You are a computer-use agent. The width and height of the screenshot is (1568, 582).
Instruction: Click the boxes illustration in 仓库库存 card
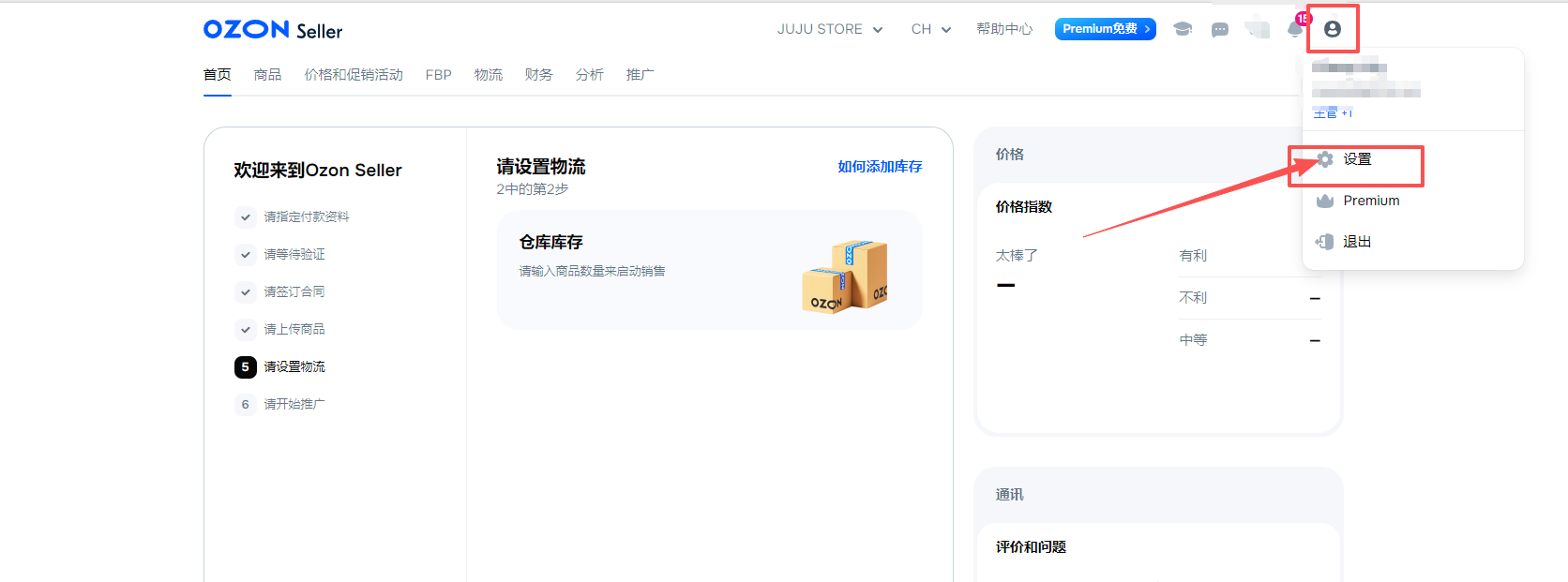[845, 276]
